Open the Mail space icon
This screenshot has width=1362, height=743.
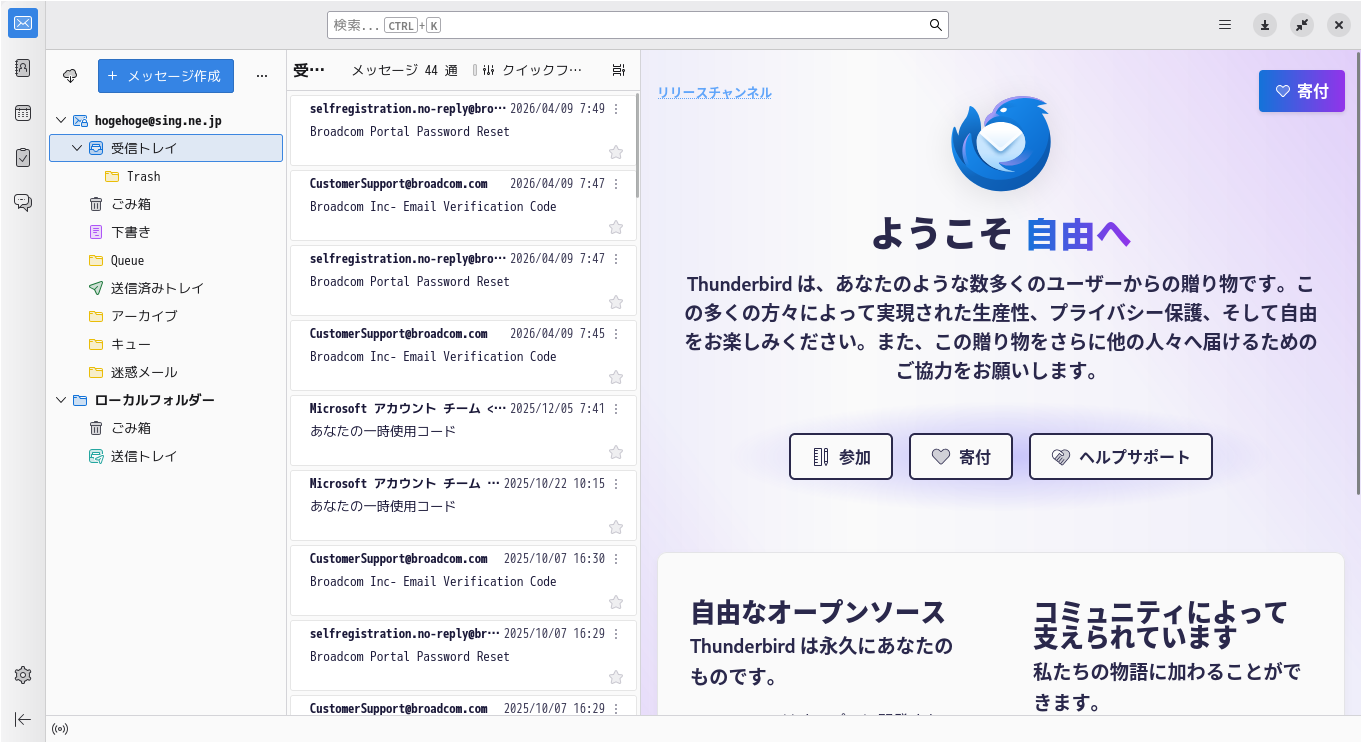pyautogui.click(x=23, y=23)
